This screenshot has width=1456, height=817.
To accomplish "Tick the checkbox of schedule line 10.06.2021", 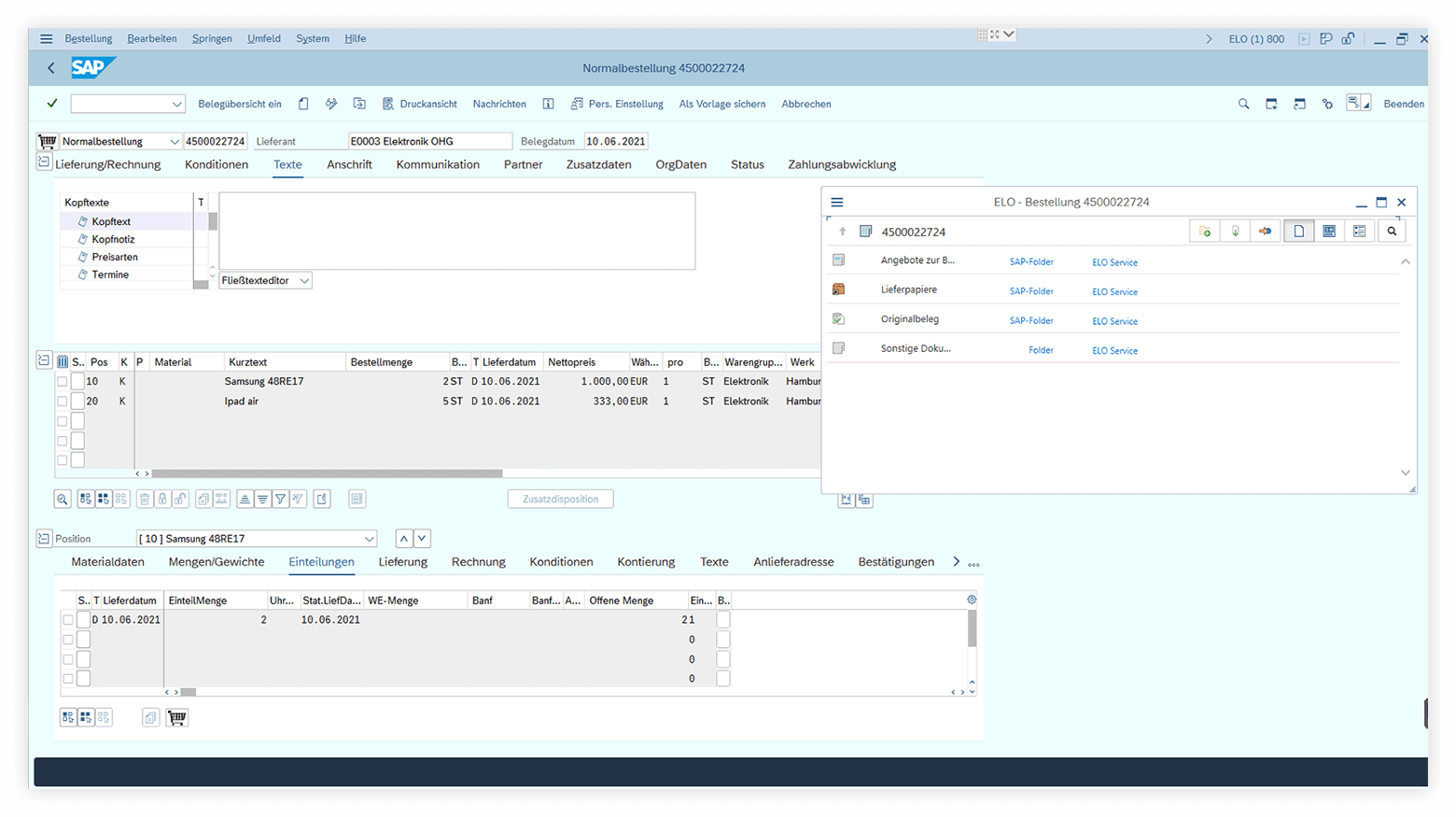I will 68,620.
